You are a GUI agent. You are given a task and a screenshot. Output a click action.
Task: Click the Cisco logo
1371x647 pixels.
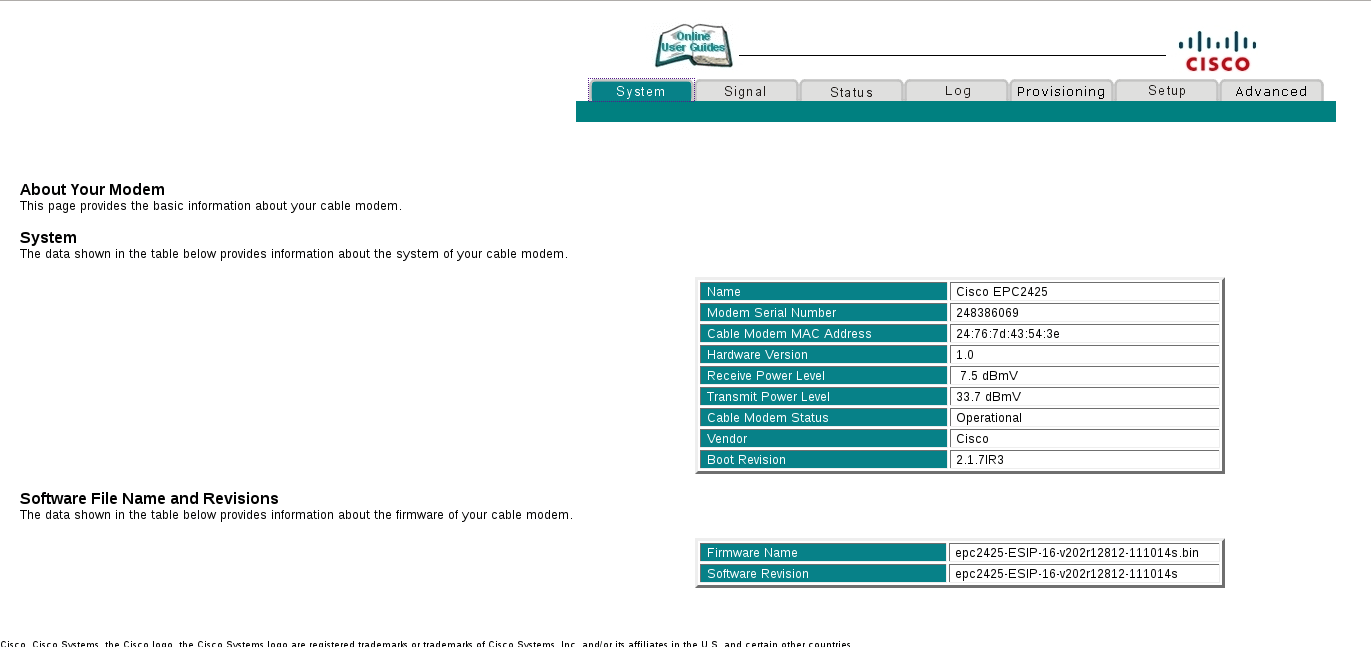1217,51
